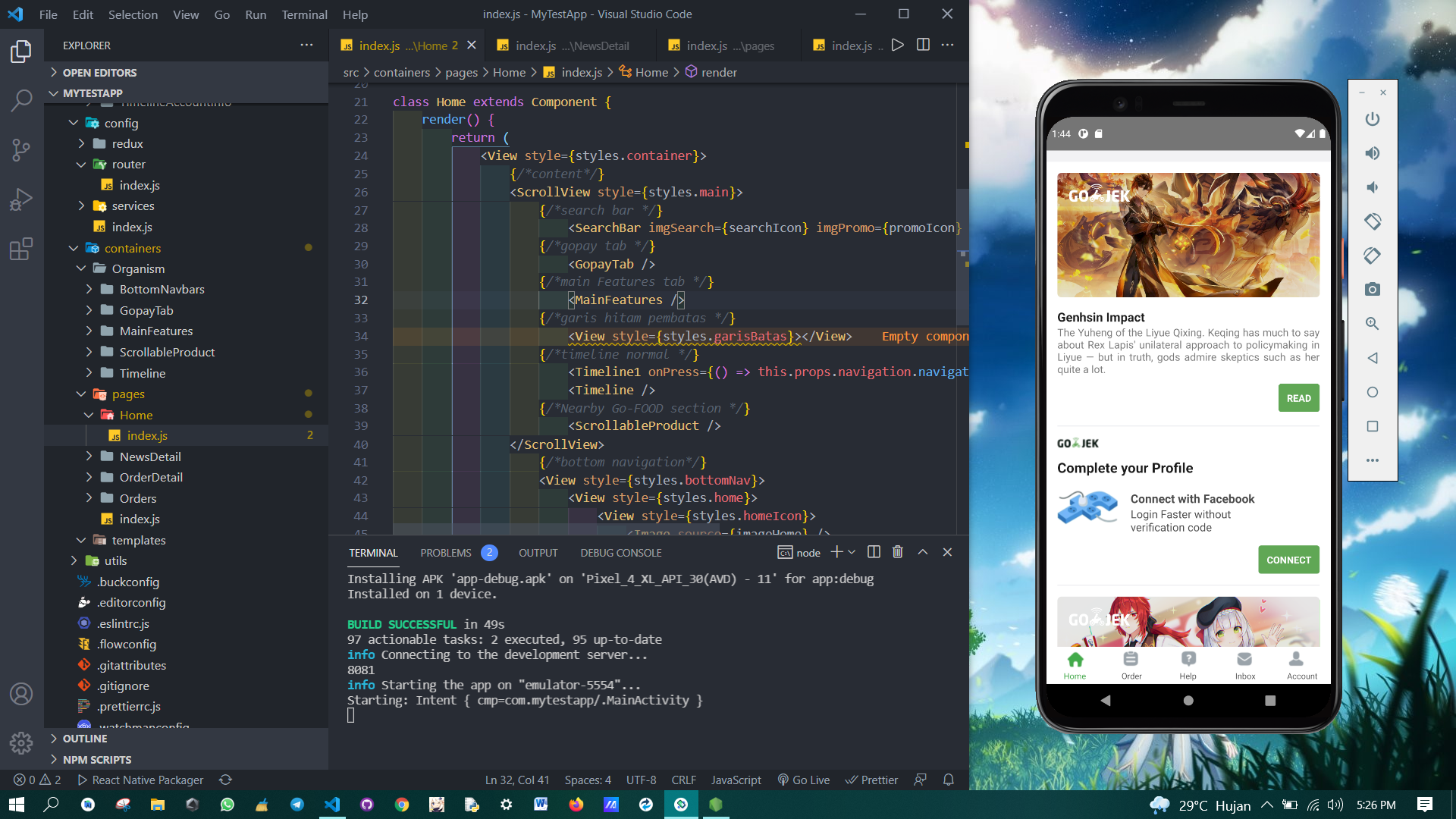Open Run and Debug view
The width and height of the screenshot is (1456, 819).
point(21,199)
